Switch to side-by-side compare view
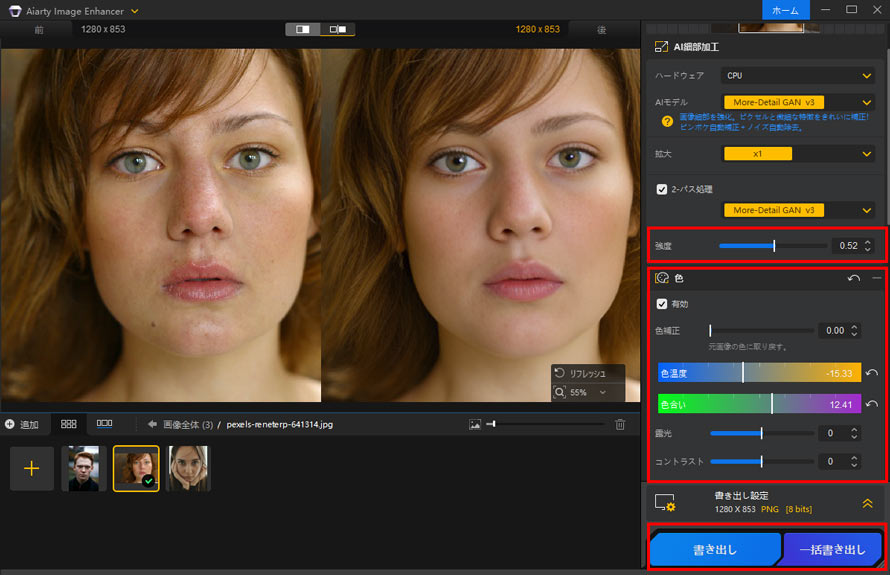Image resolution: width=890 pixels, height=575 pixels. pos(338,29)
